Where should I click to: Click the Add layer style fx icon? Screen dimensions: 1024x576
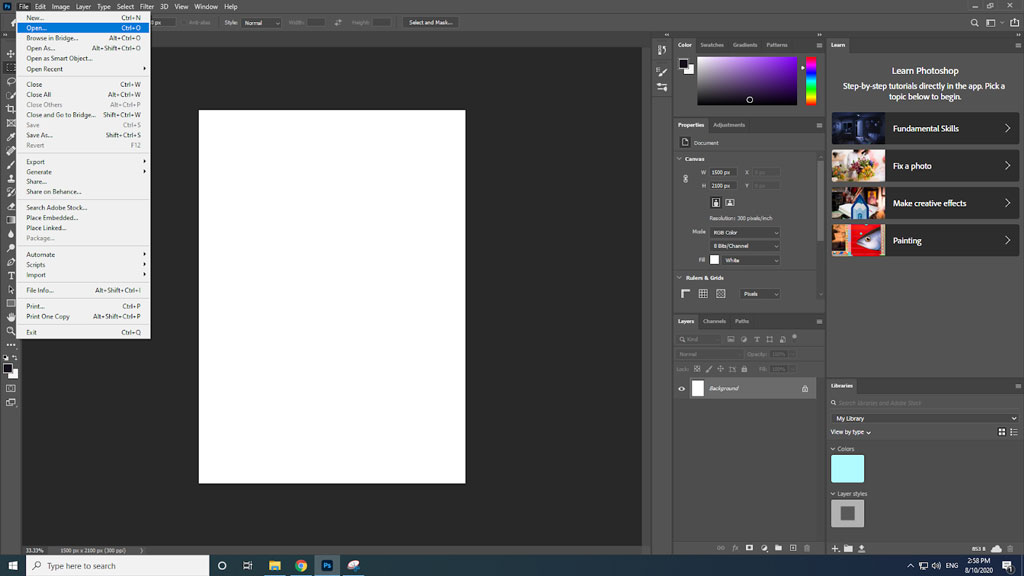(x=735, y=548)
